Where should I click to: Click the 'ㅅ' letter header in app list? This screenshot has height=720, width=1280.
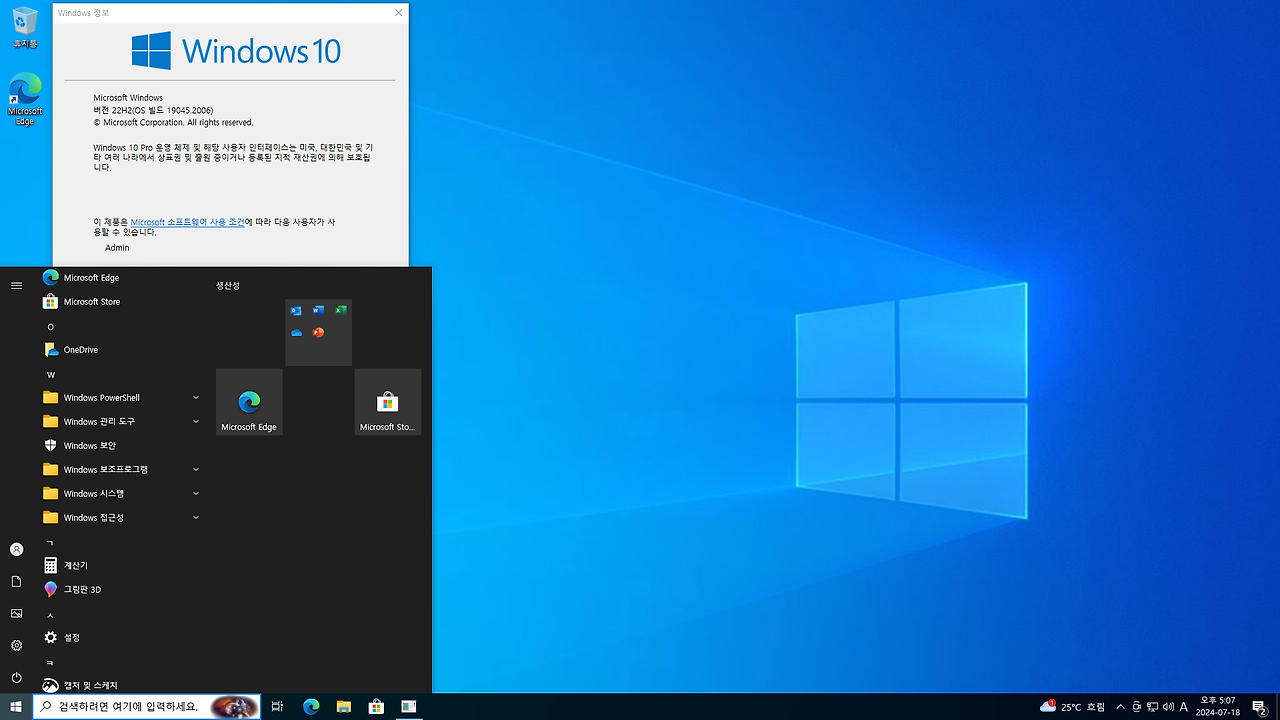coord(51,615)
